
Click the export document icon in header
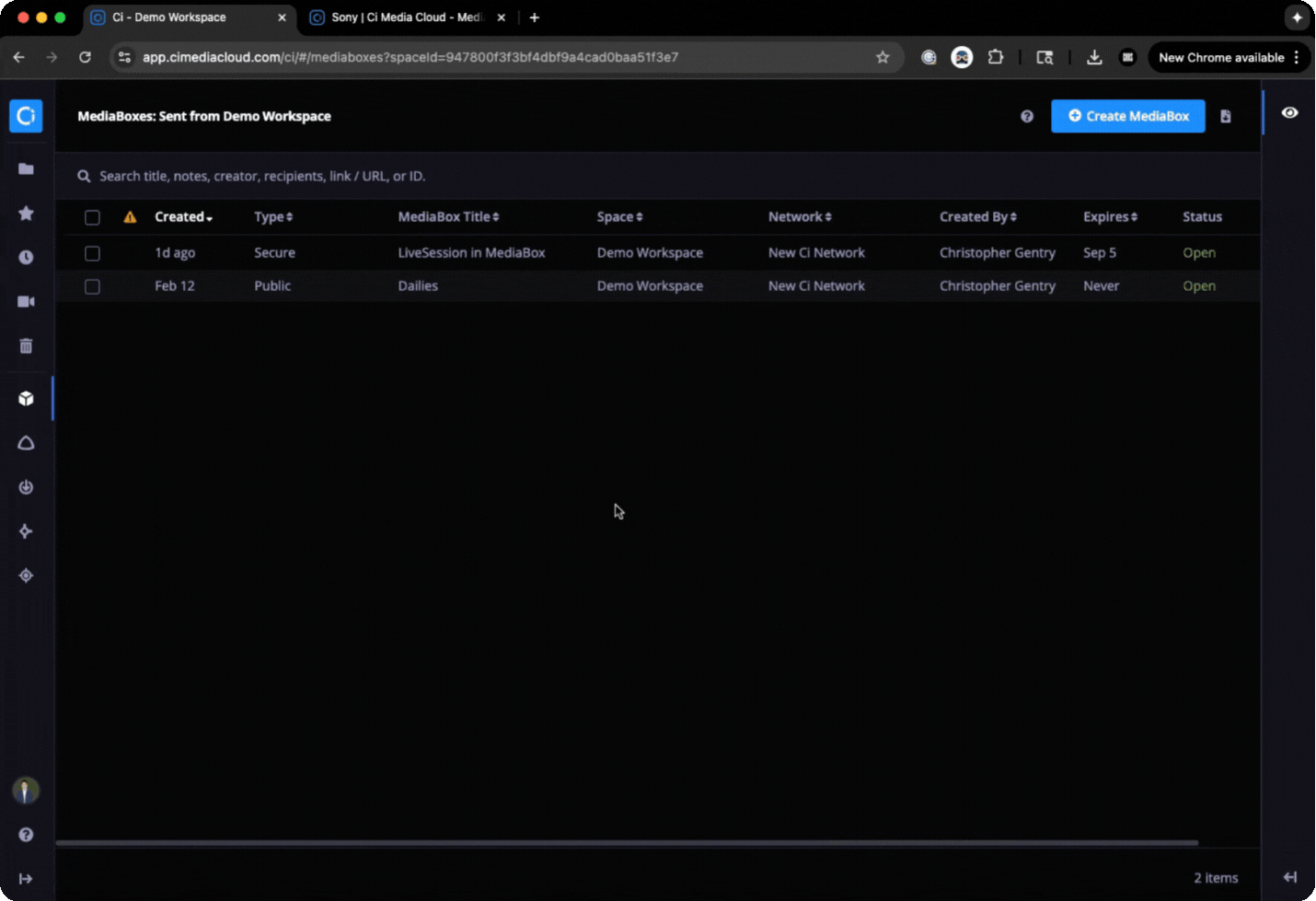tap(1226, 116)
